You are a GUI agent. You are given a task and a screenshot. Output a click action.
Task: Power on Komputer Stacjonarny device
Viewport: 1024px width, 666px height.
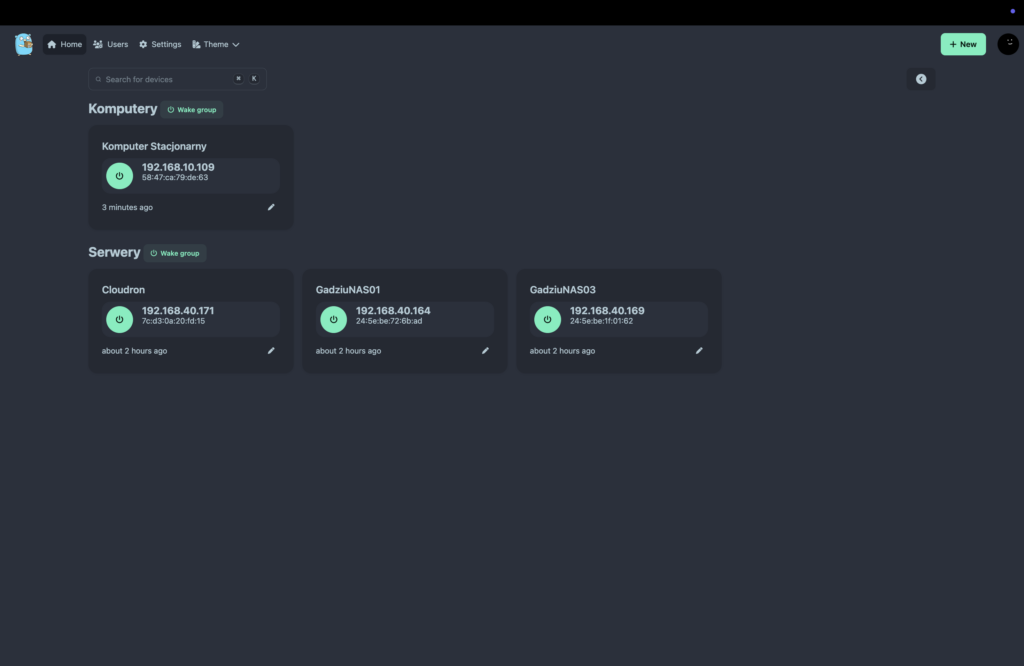(119, 175)
